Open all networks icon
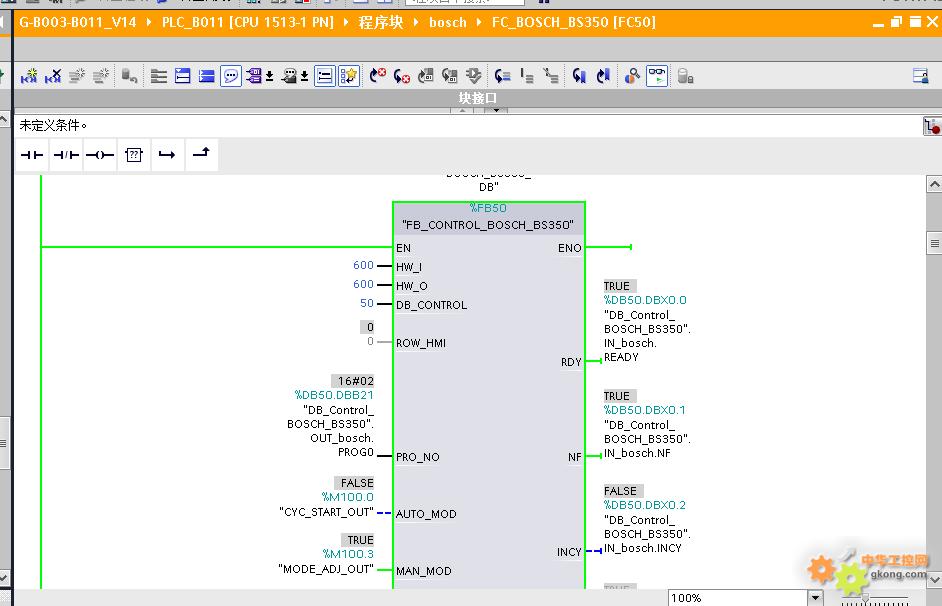The height and width of the screenshot is (606, 942). click(x=159, y=76)
